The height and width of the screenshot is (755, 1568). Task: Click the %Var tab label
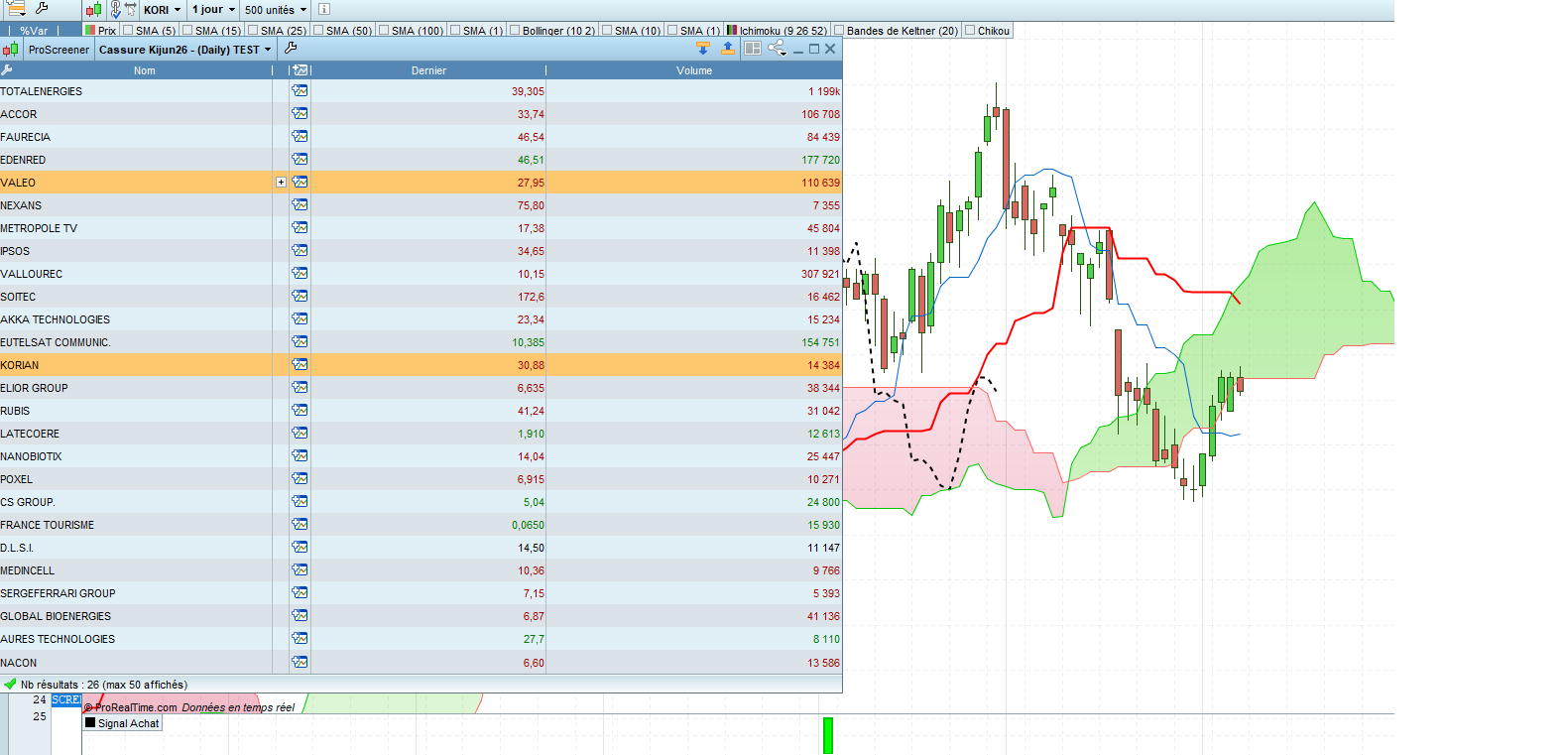[x=34, y=31]
